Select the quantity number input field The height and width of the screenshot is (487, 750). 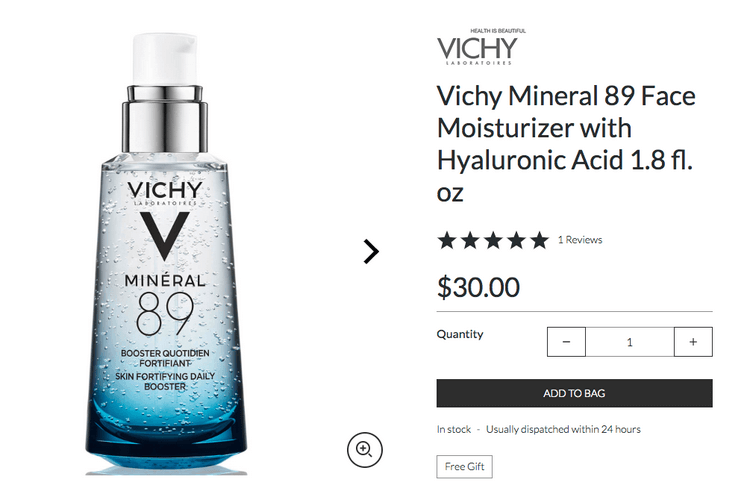coord(629,342)
